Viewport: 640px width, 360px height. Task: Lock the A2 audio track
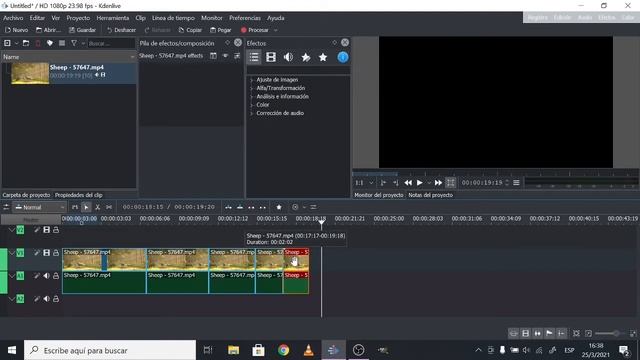point(56,299)
